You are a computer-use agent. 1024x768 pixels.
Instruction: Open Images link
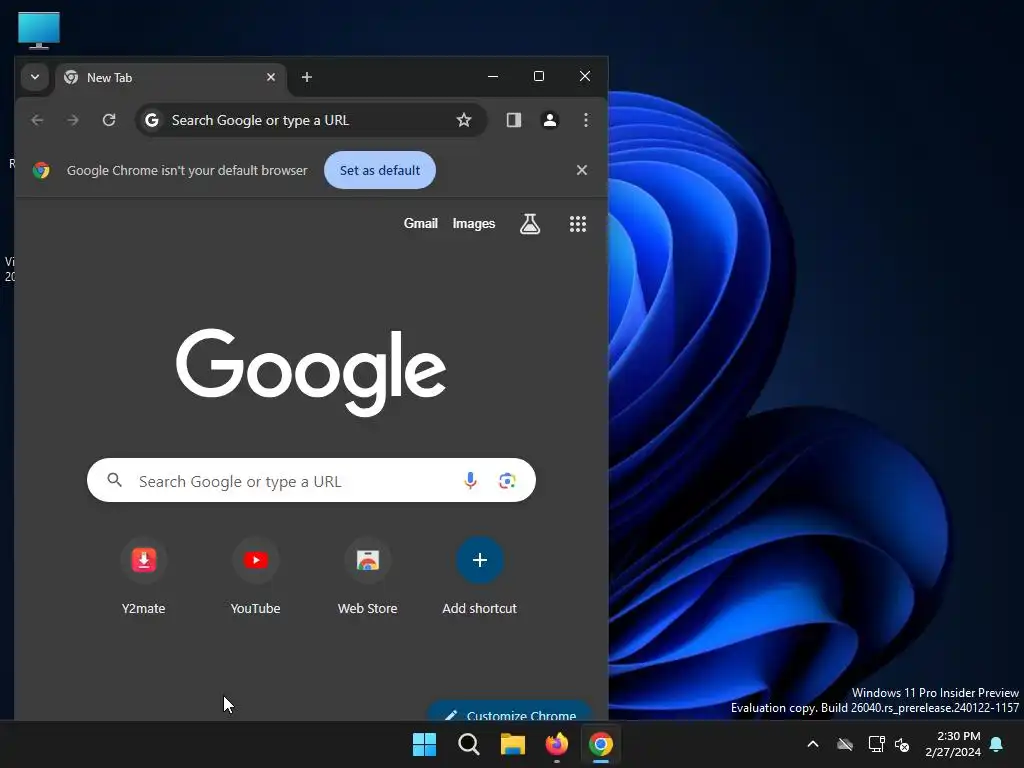coord(473,223)
